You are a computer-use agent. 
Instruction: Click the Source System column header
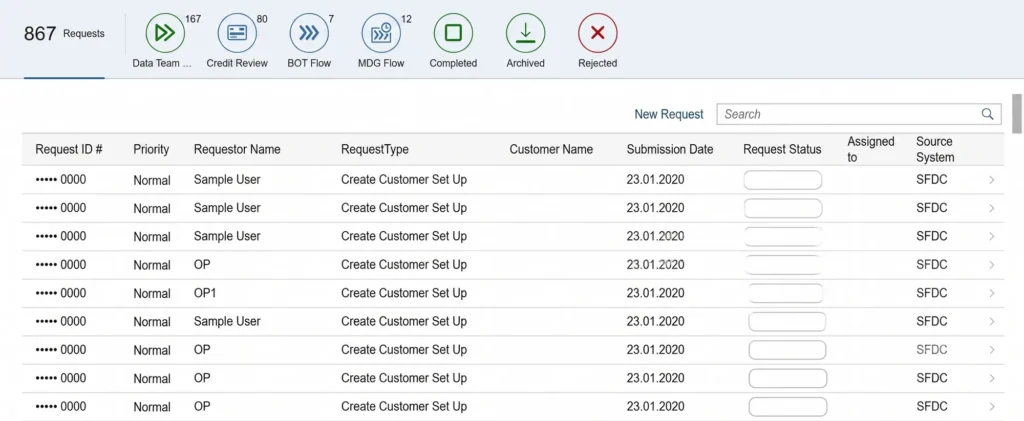click(x=935, y=149)
